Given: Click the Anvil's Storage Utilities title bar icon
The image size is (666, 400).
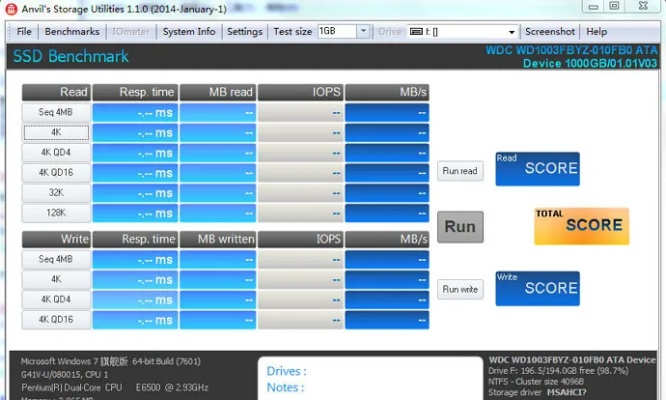Looking at the screenshot, I should (9, 9).
